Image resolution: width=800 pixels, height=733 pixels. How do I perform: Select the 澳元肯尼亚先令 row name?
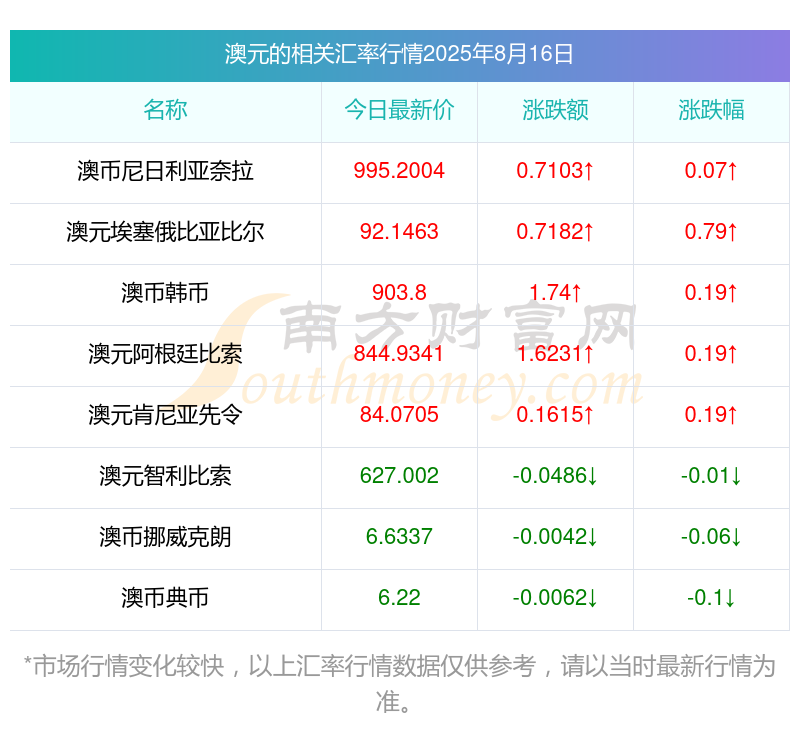click(x=165, y=415)
